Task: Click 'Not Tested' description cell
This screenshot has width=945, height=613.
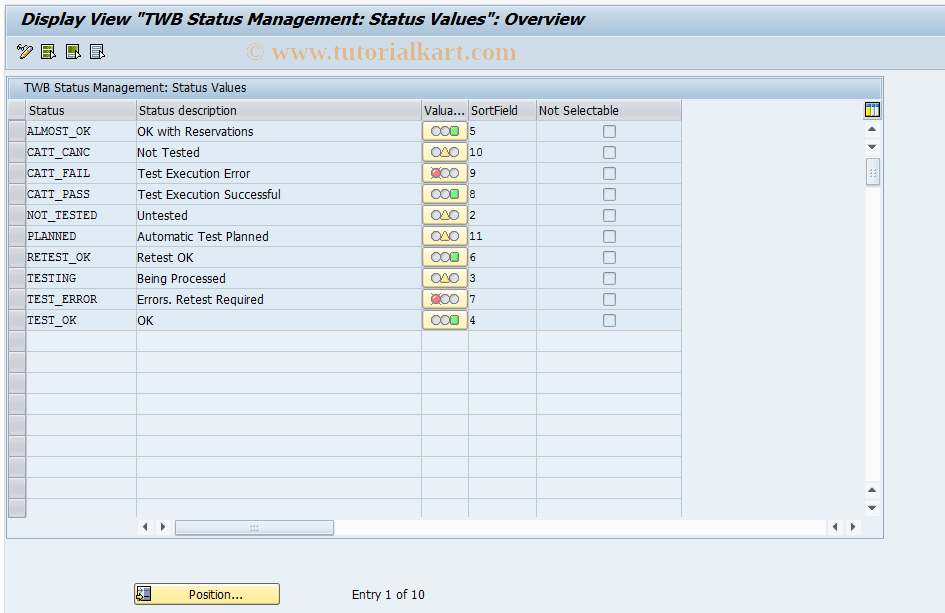Action: [279, 152]
